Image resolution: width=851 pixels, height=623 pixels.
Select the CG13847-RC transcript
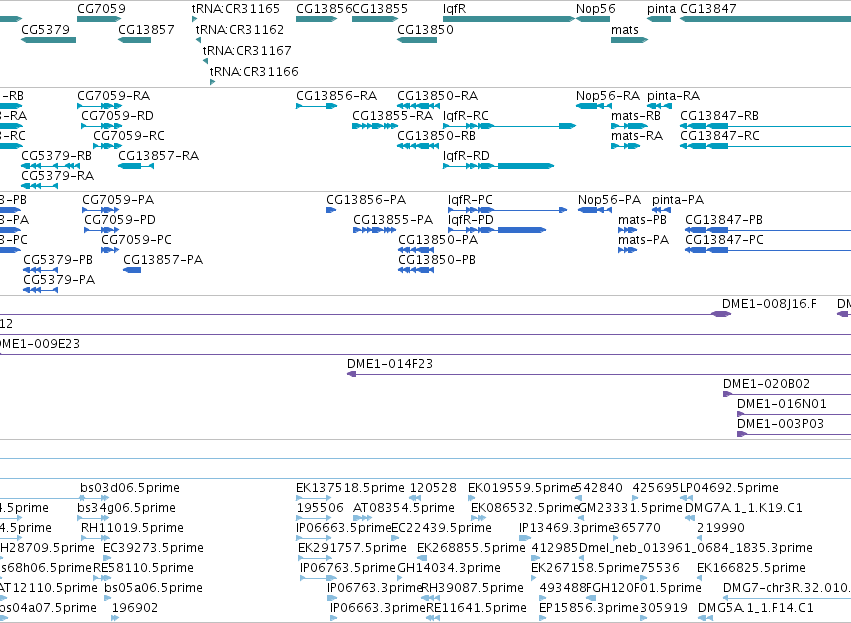tap(765, 146)
